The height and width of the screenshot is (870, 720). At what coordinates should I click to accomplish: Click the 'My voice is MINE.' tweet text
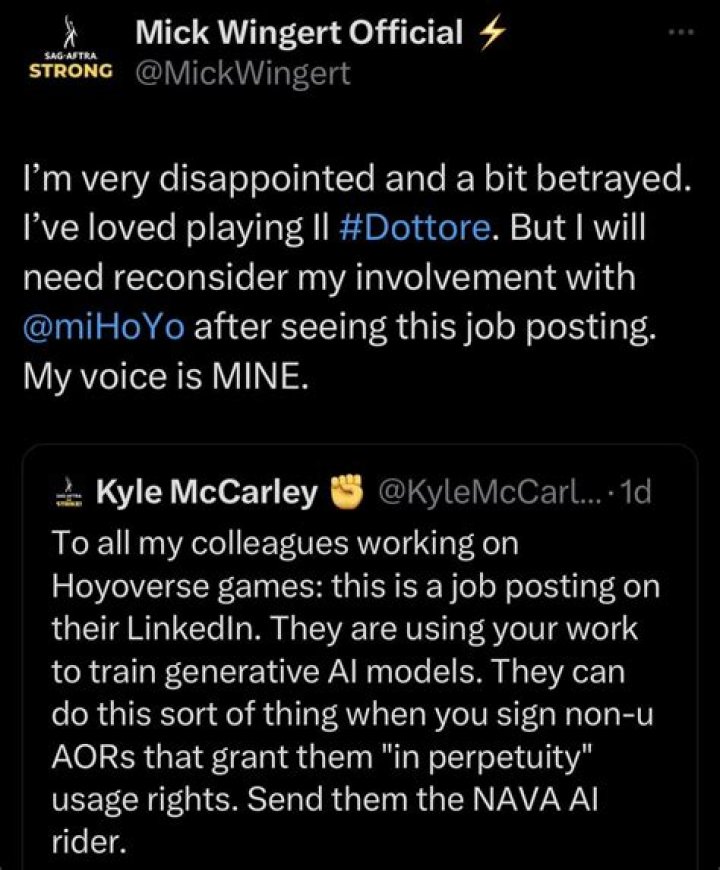[165, 377]
